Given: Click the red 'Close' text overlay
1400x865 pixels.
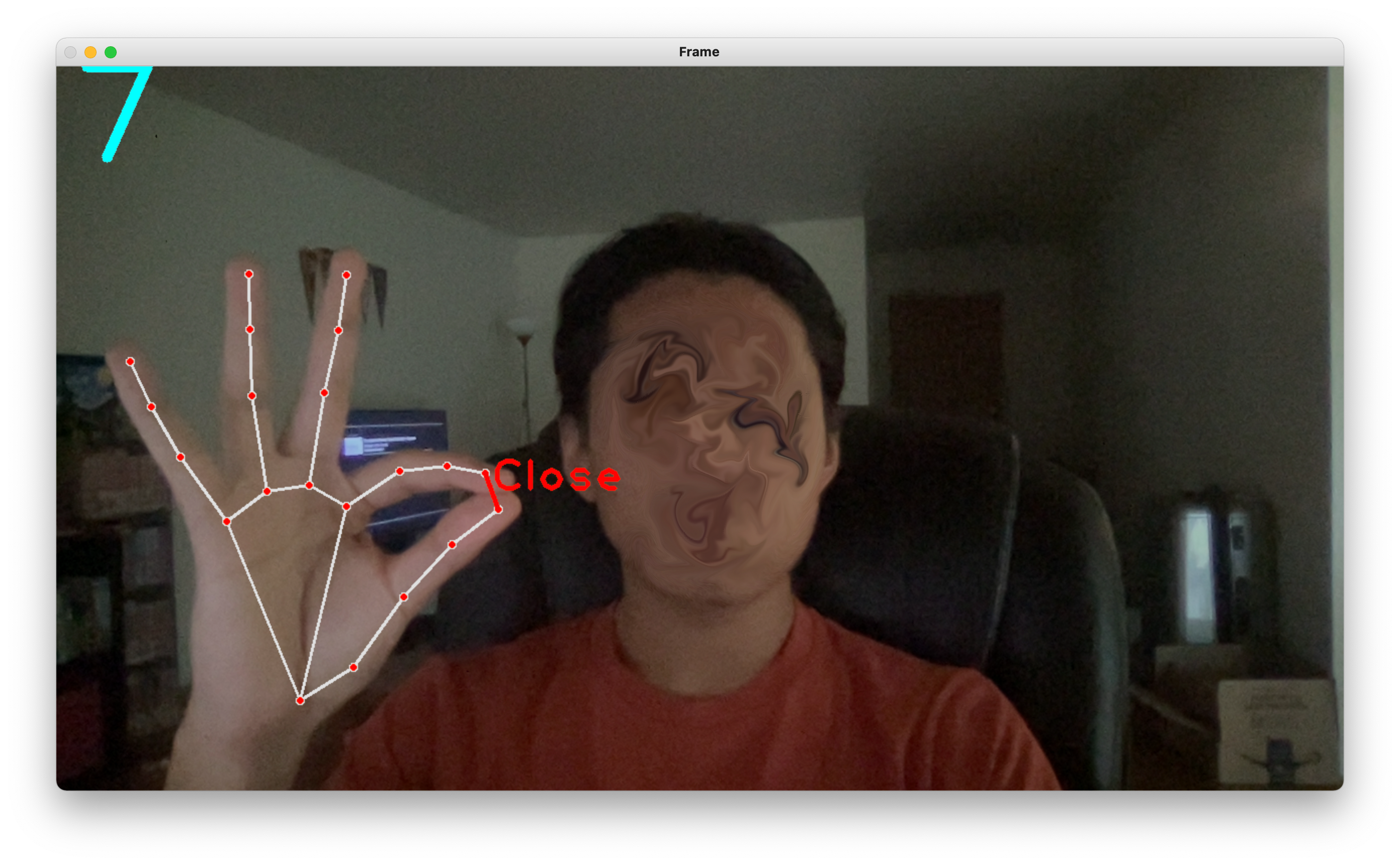Looking at the screenshot, I should click(x=557, y=476).
